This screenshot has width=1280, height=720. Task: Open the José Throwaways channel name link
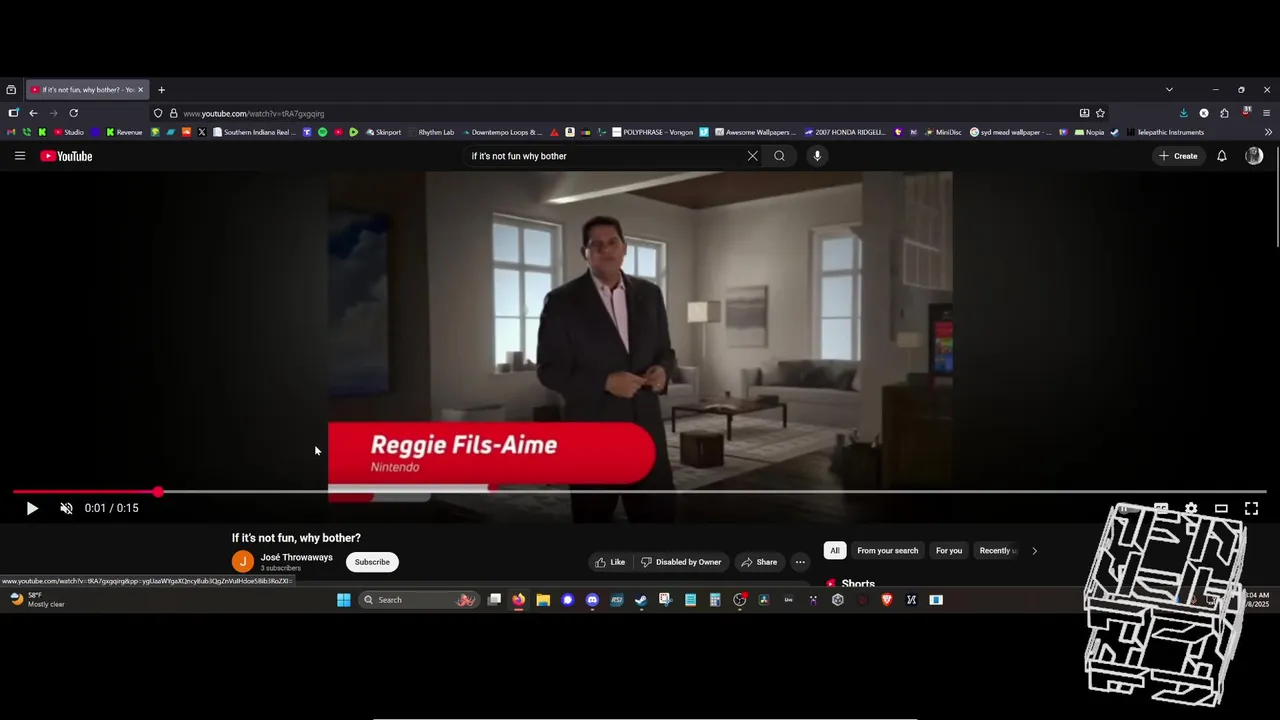[x=296, y=557]
